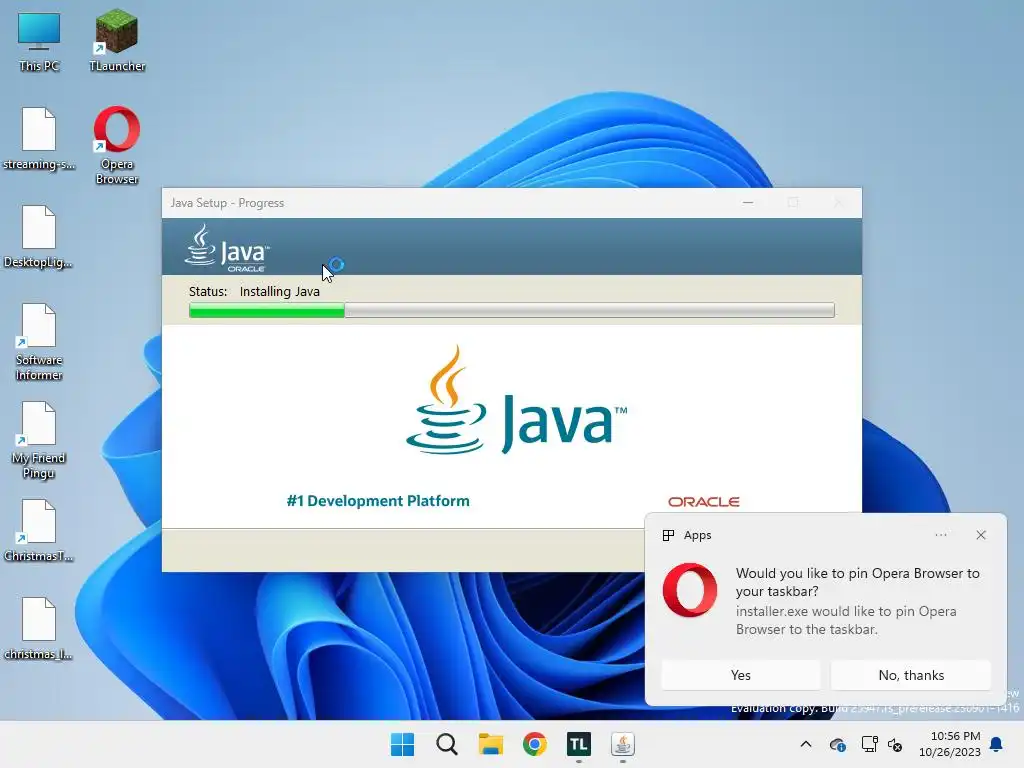The height and width of the screenshot is (768, 1024).
Task: Minimize the Java Setup window
Action: click(x=748, y=202)
